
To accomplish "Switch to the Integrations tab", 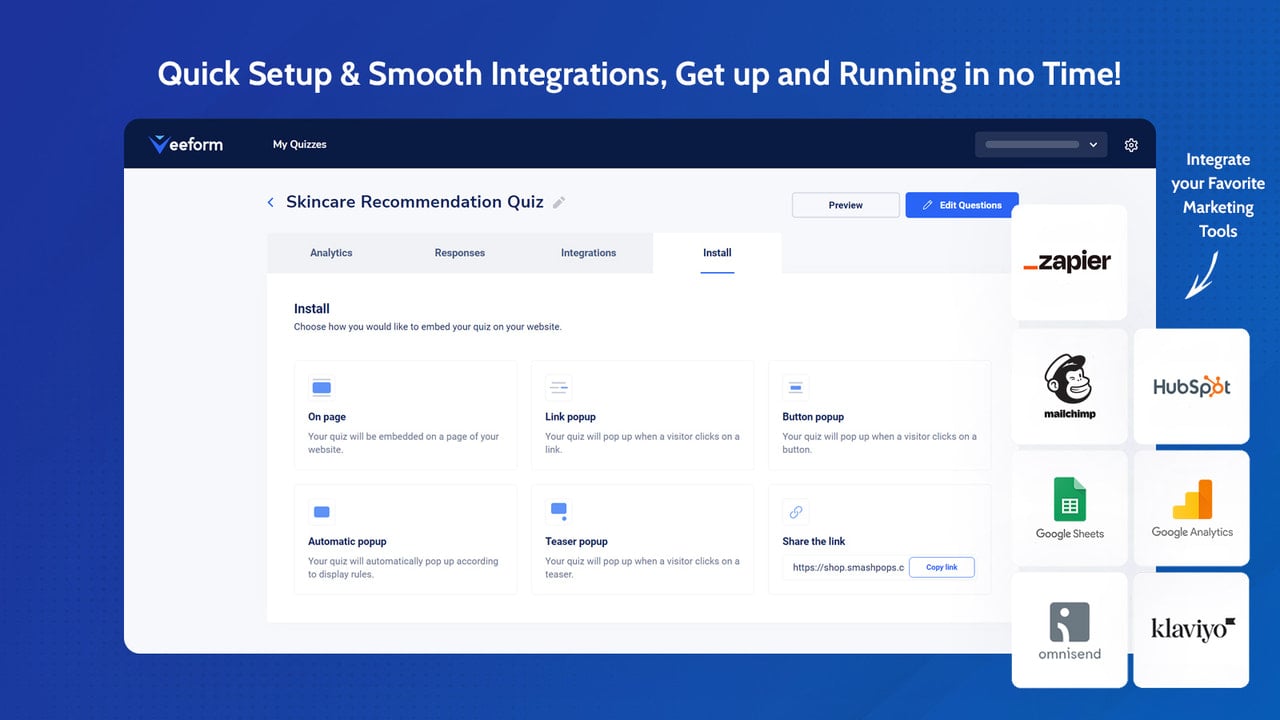I will tap(588, 253).
